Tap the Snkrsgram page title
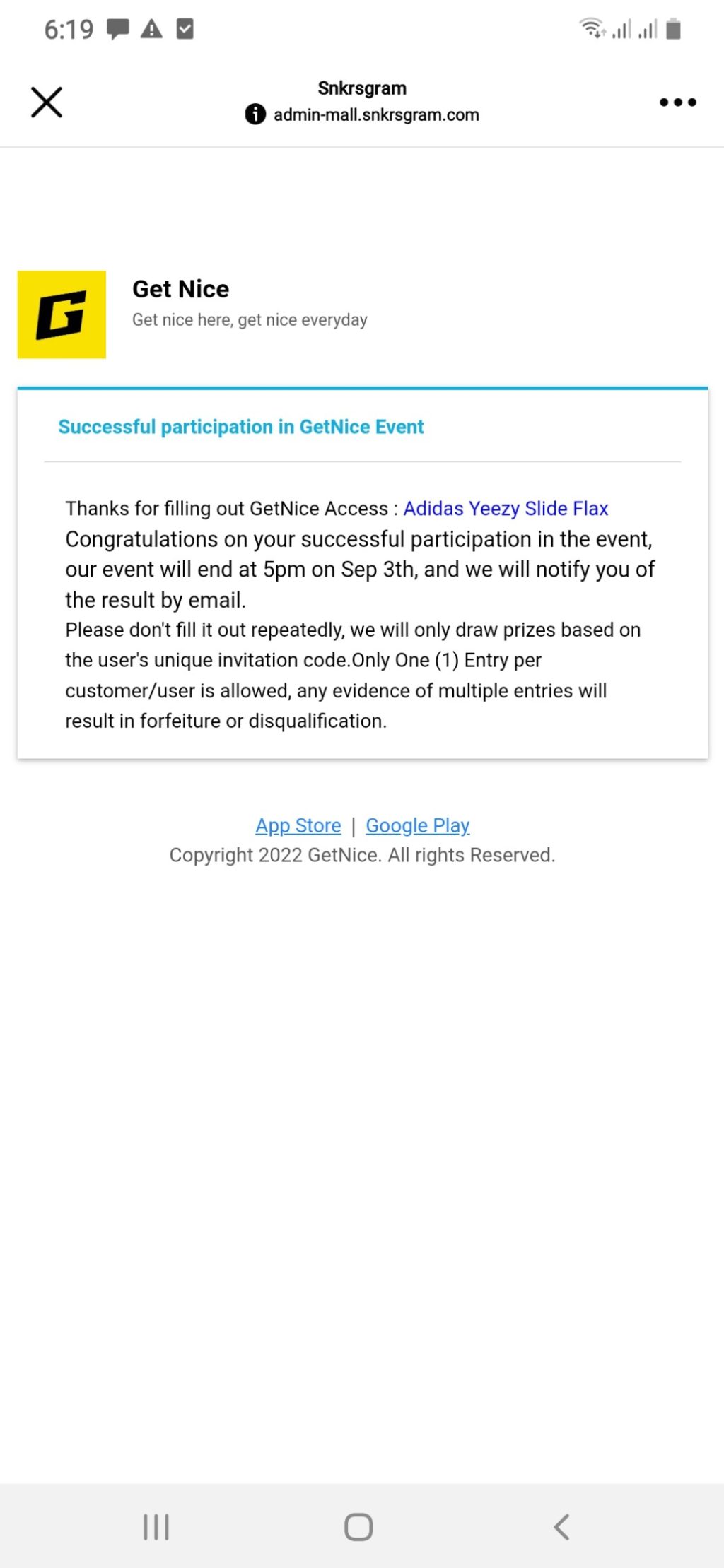Image resolution: width=724 pixels, height=1568 pixels. pyautogui.click(x=362, y=88)
